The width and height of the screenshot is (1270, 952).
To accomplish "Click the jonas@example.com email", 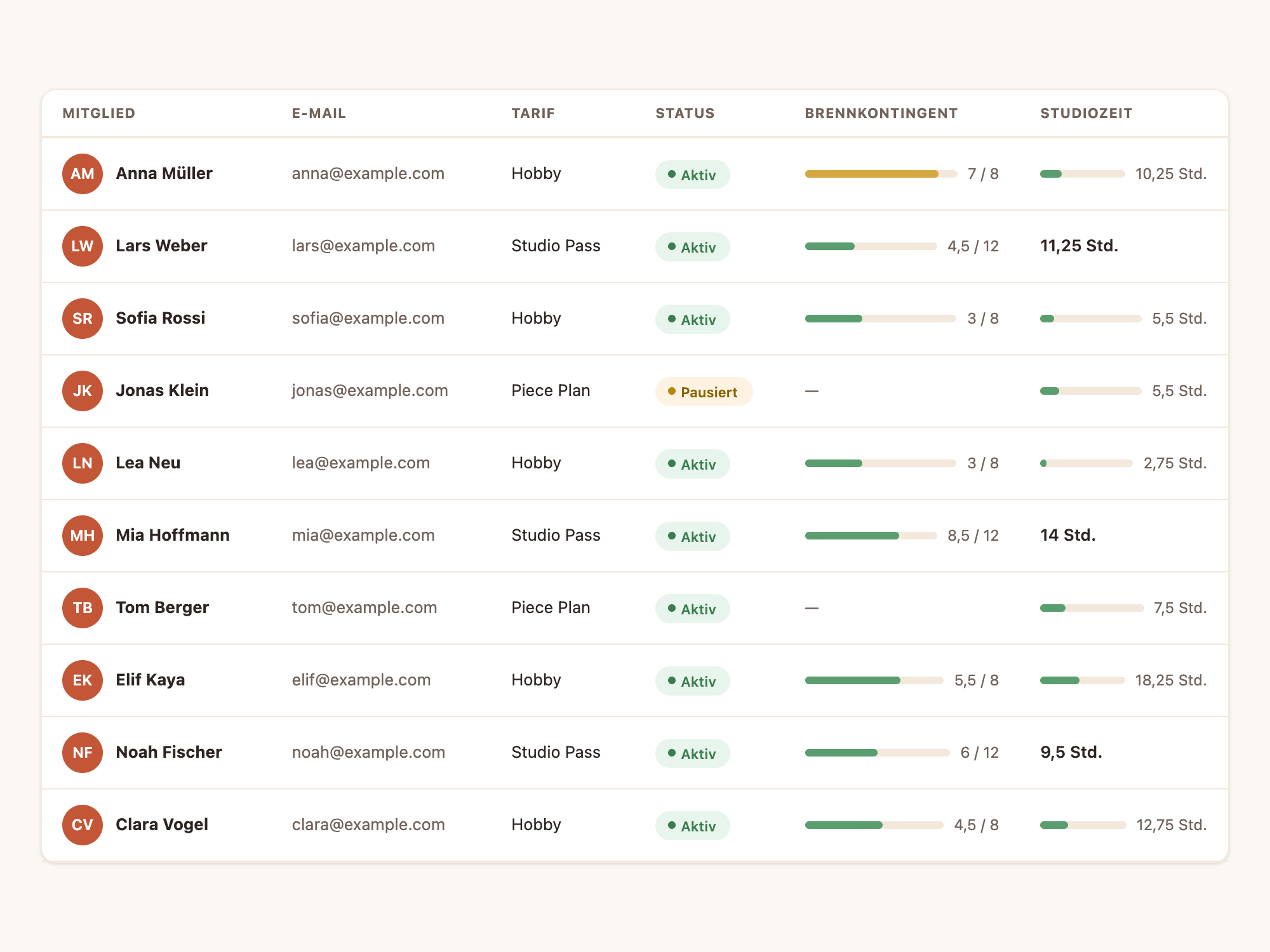I will tap(370, 391).
